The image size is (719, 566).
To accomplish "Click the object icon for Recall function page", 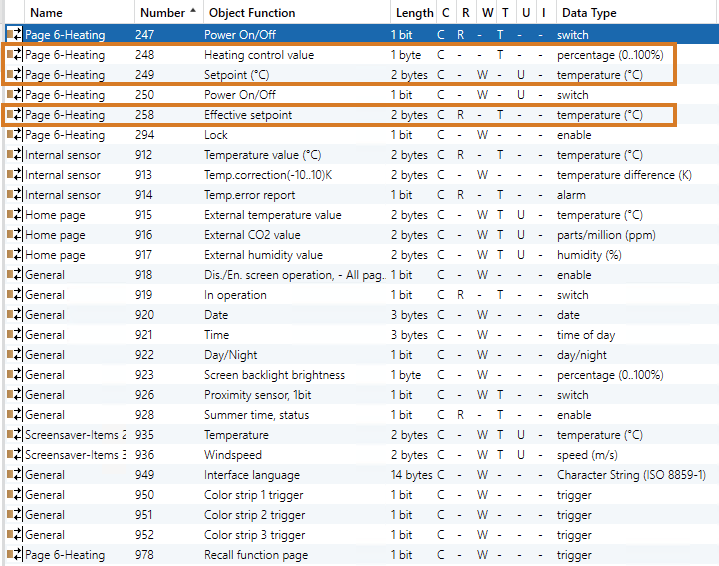I will (x=14, y=555).
